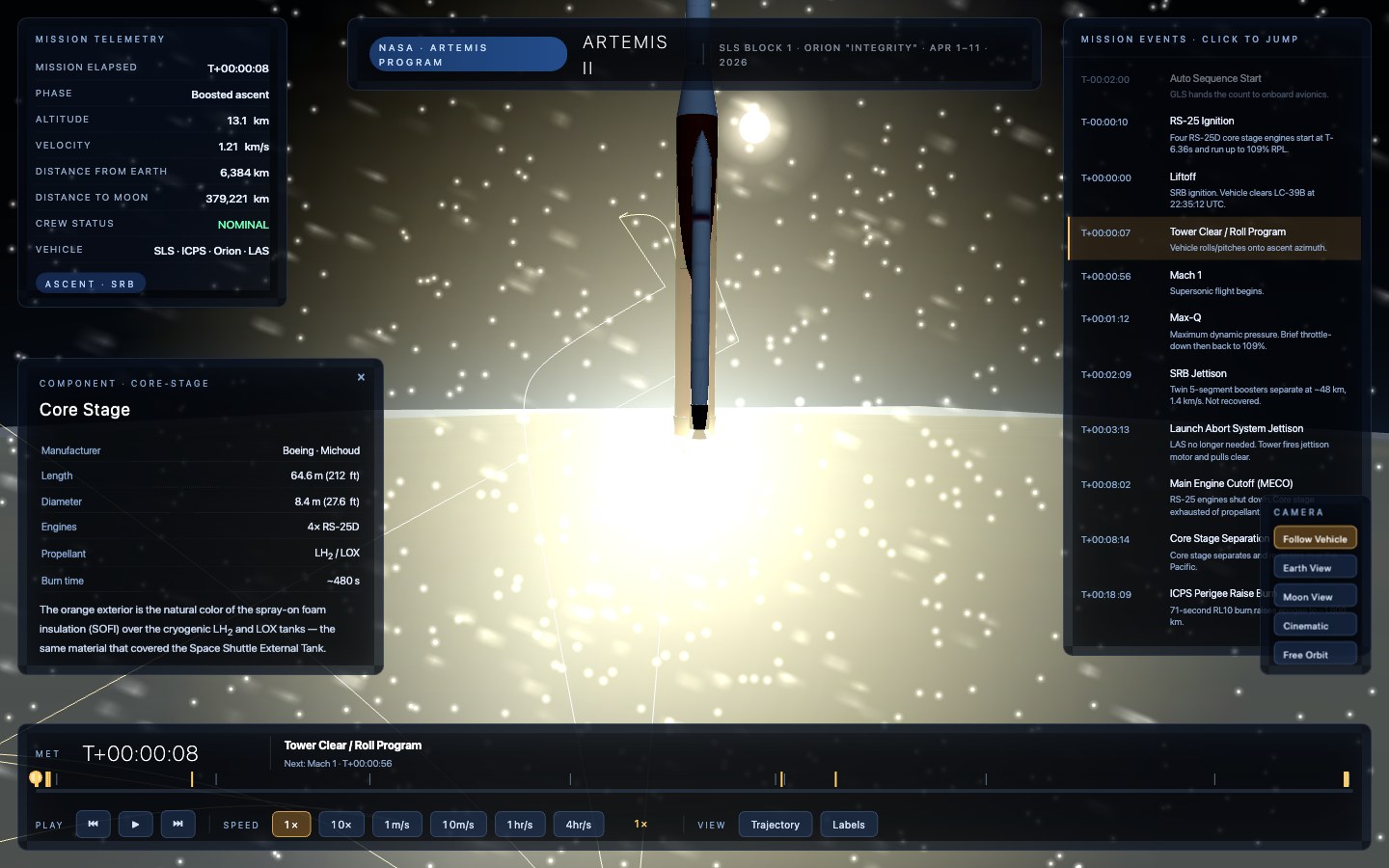Click the 'Tower Clear / Roll Program' label above the timeline
This screenshot has width=1389, height=868.
353,746
